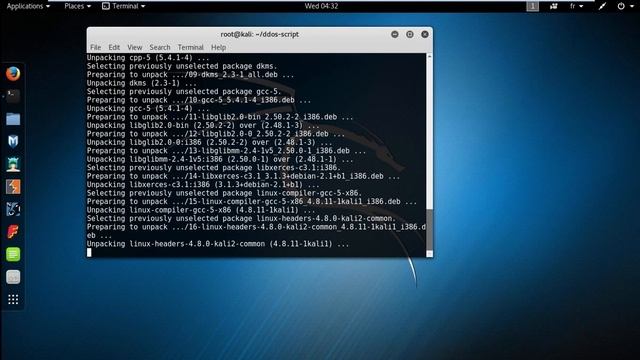
Task: Open terminal File menu
Action: tap(96, 47)
